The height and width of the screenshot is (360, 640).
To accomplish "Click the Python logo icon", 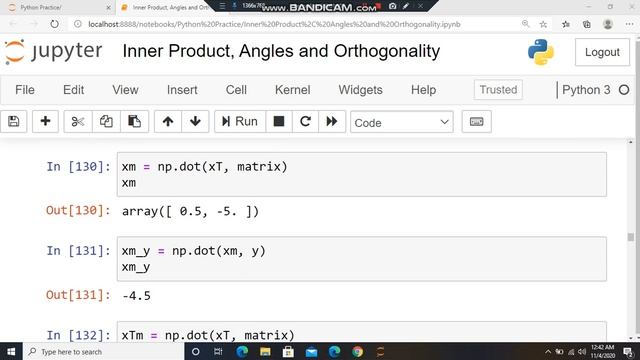I will (541, 52).
